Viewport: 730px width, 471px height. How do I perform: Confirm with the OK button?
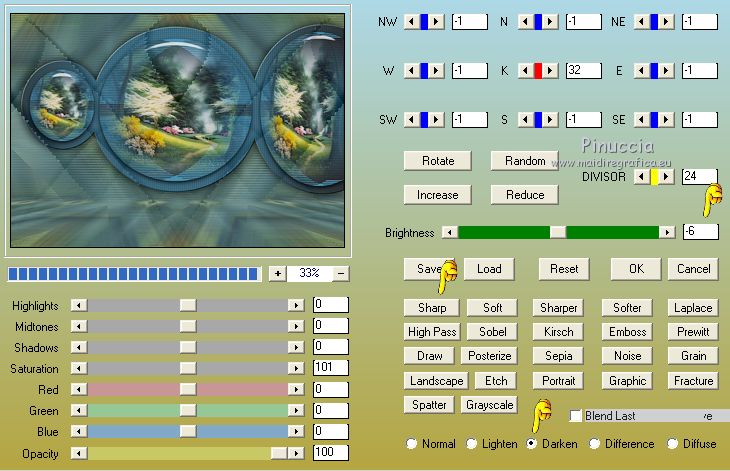tap(636, 269)
